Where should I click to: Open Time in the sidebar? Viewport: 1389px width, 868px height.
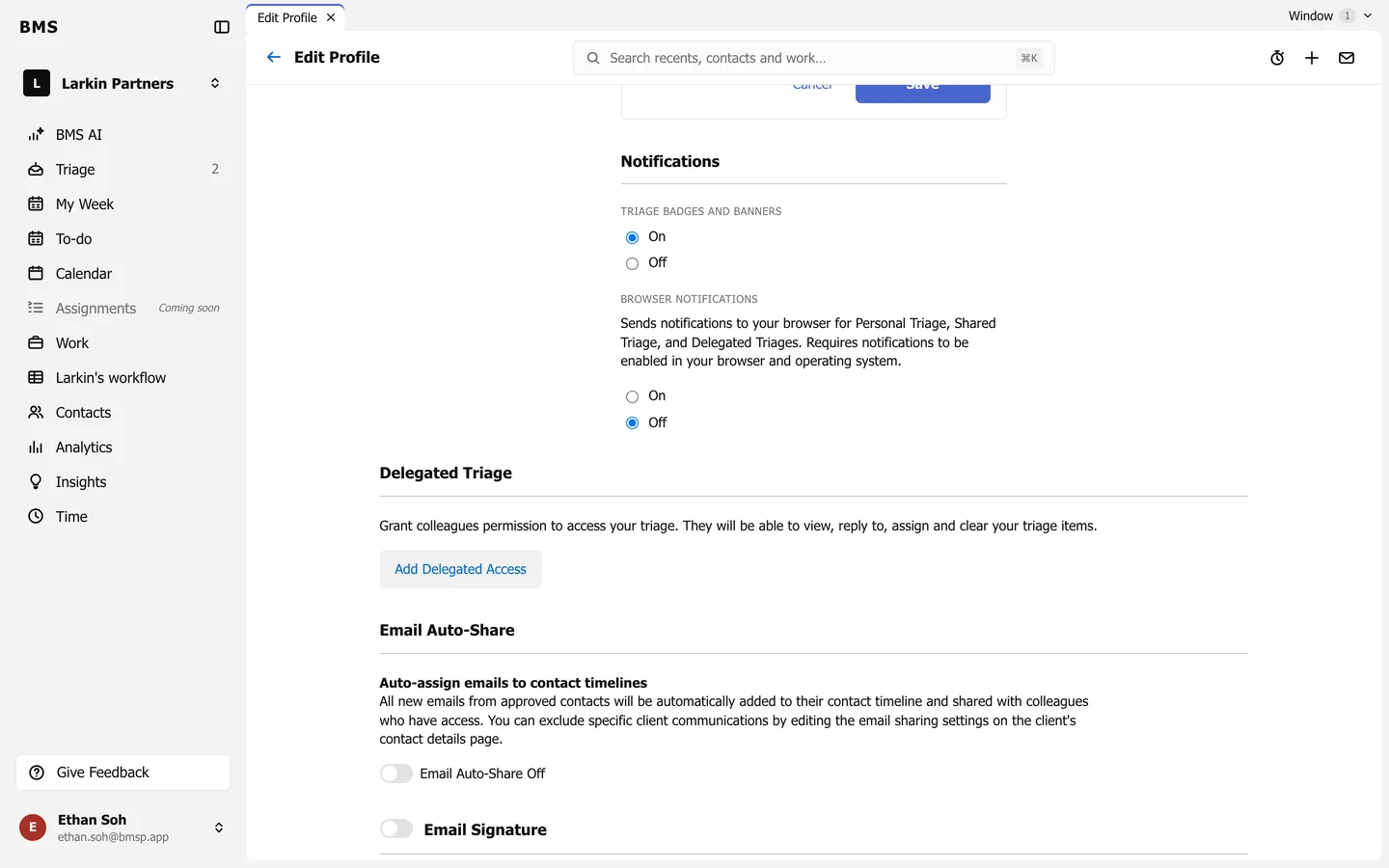123,517
